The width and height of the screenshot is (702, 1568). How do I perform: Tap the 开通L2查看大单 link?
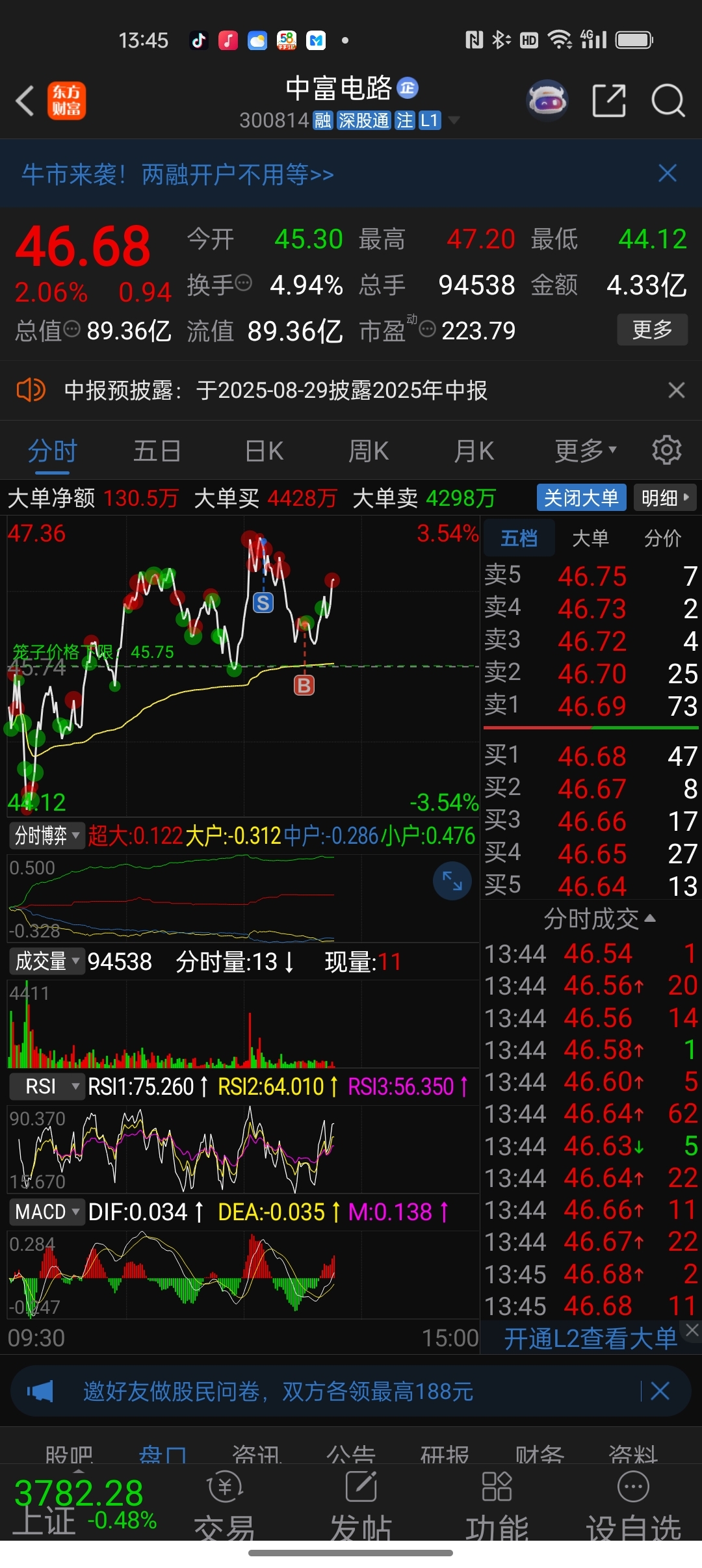tap(590, 1338)
